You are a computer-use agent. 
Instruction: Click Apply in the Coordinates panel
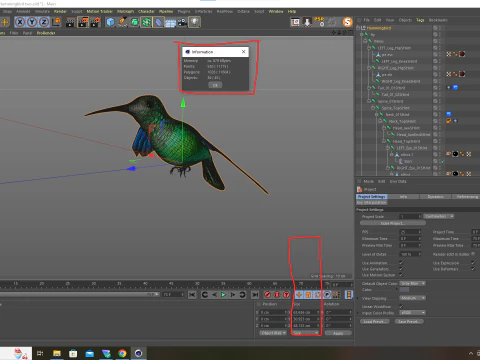click(338, 333)
